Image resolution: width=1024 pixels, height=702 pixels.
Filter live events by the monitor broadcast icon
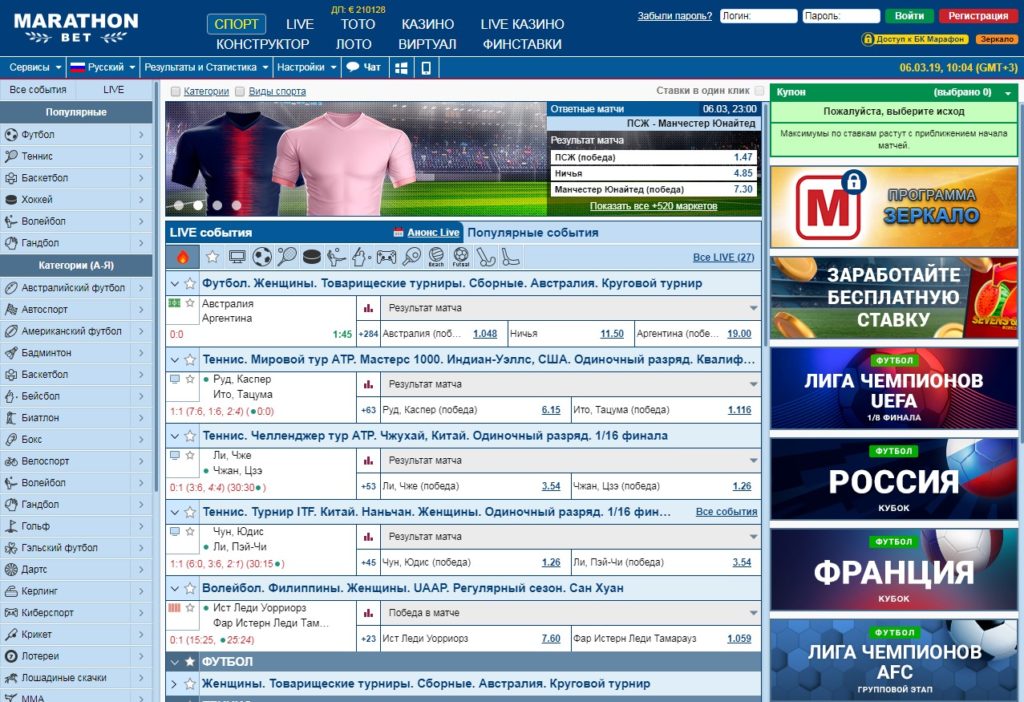[x=237, y=257]
